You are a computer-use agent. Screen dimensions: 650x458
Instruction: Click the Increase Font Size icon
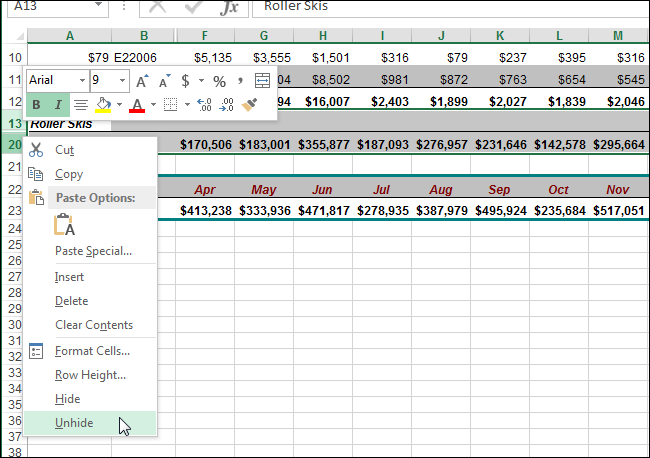(142, 80)
